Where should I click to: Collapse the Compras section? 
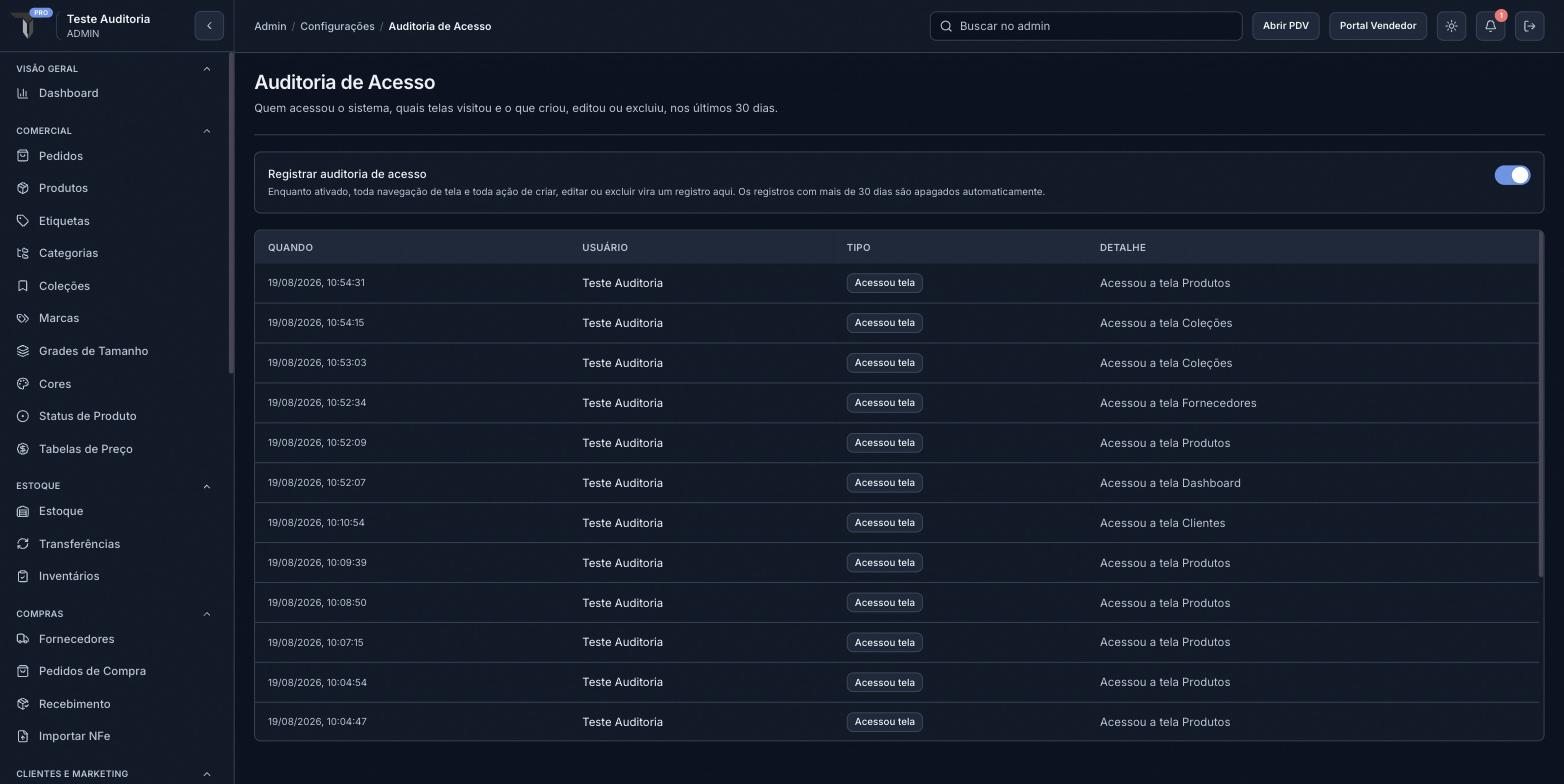click(207, 614)
